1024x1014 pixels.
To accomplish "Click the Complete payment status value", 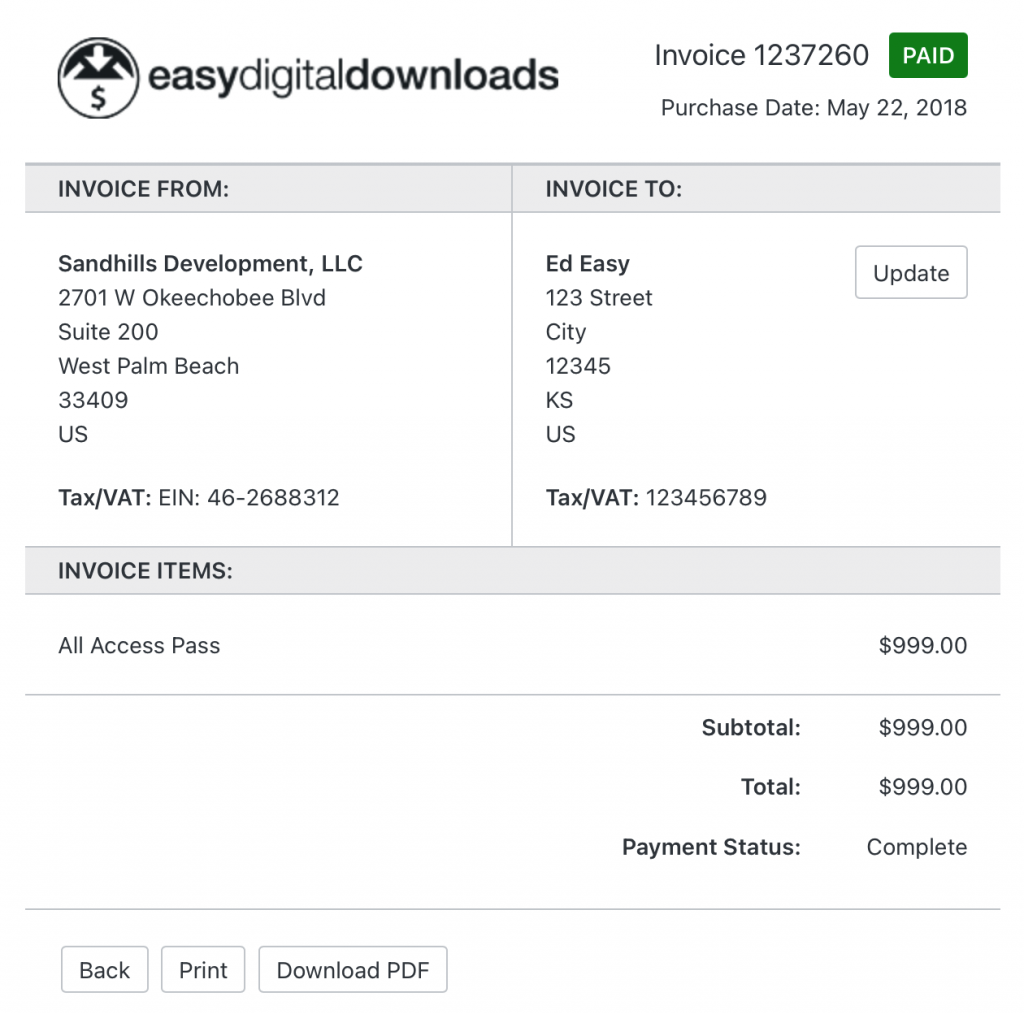I will pos(916,848).
